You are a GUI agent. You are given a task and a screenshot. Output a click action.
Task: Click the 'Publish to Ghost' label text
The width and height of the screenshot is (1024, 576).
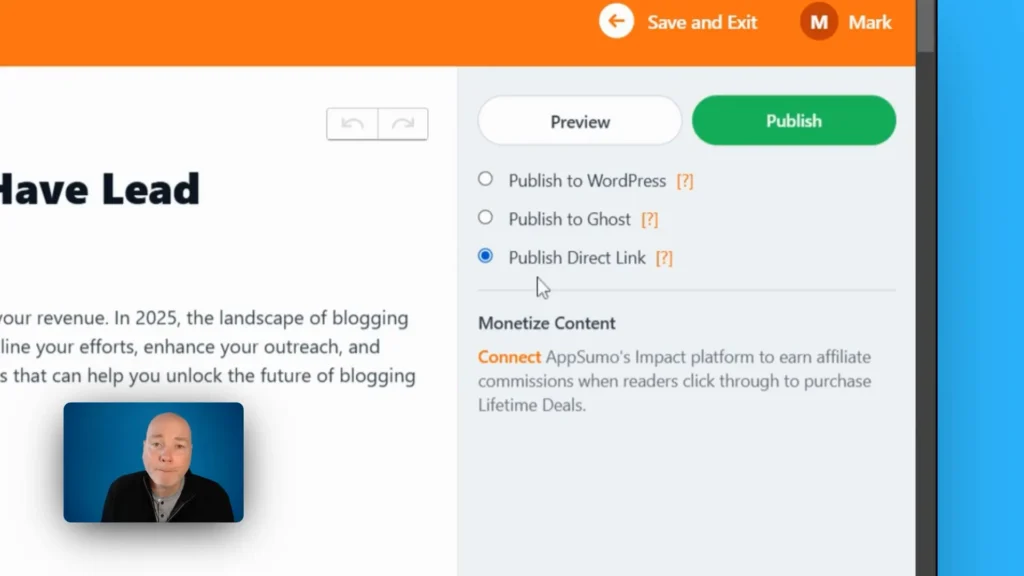click(x=569, y=219)
